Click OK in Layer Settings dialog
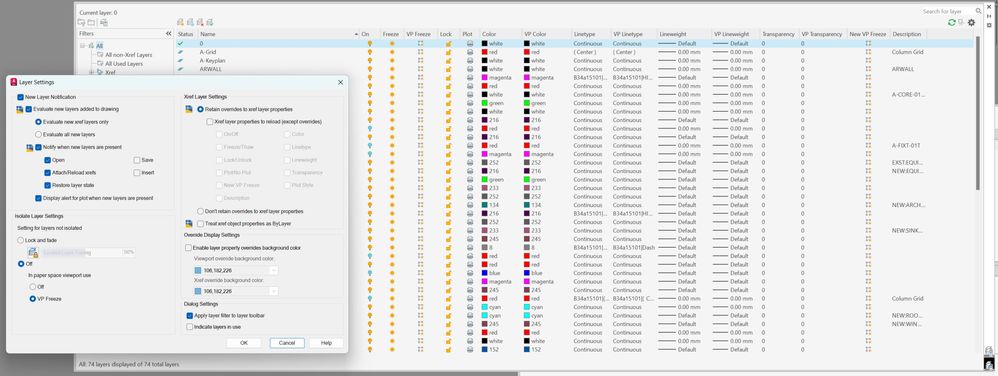Viewport: 998px width, 376px height. [x=244, y=342]
